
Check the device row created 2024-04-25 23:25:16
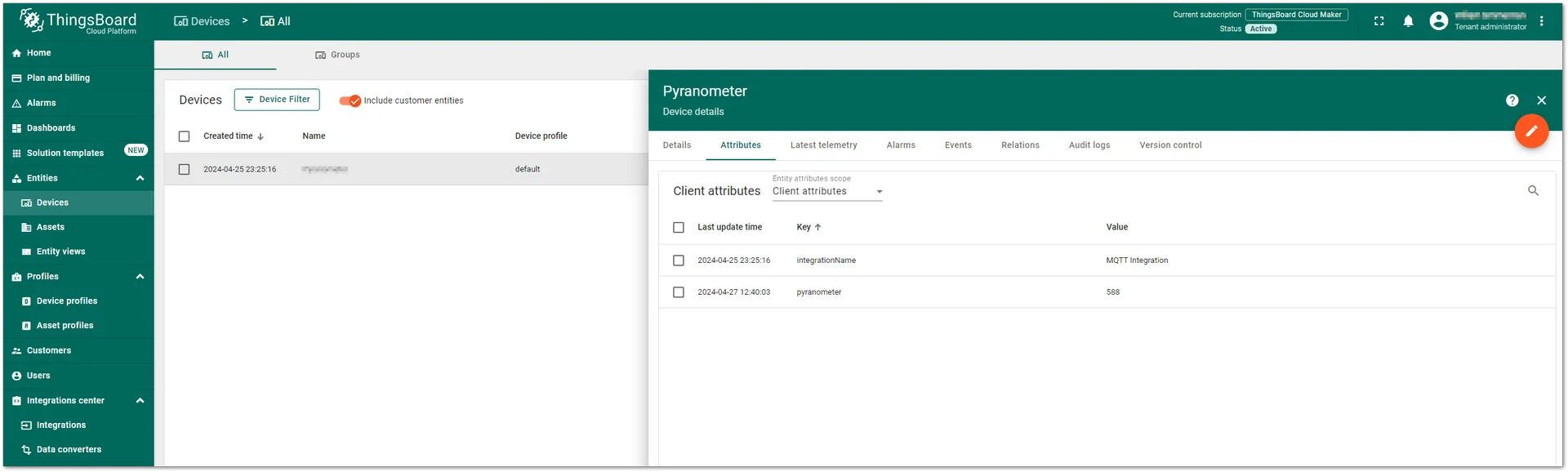(x=184, y=169)
